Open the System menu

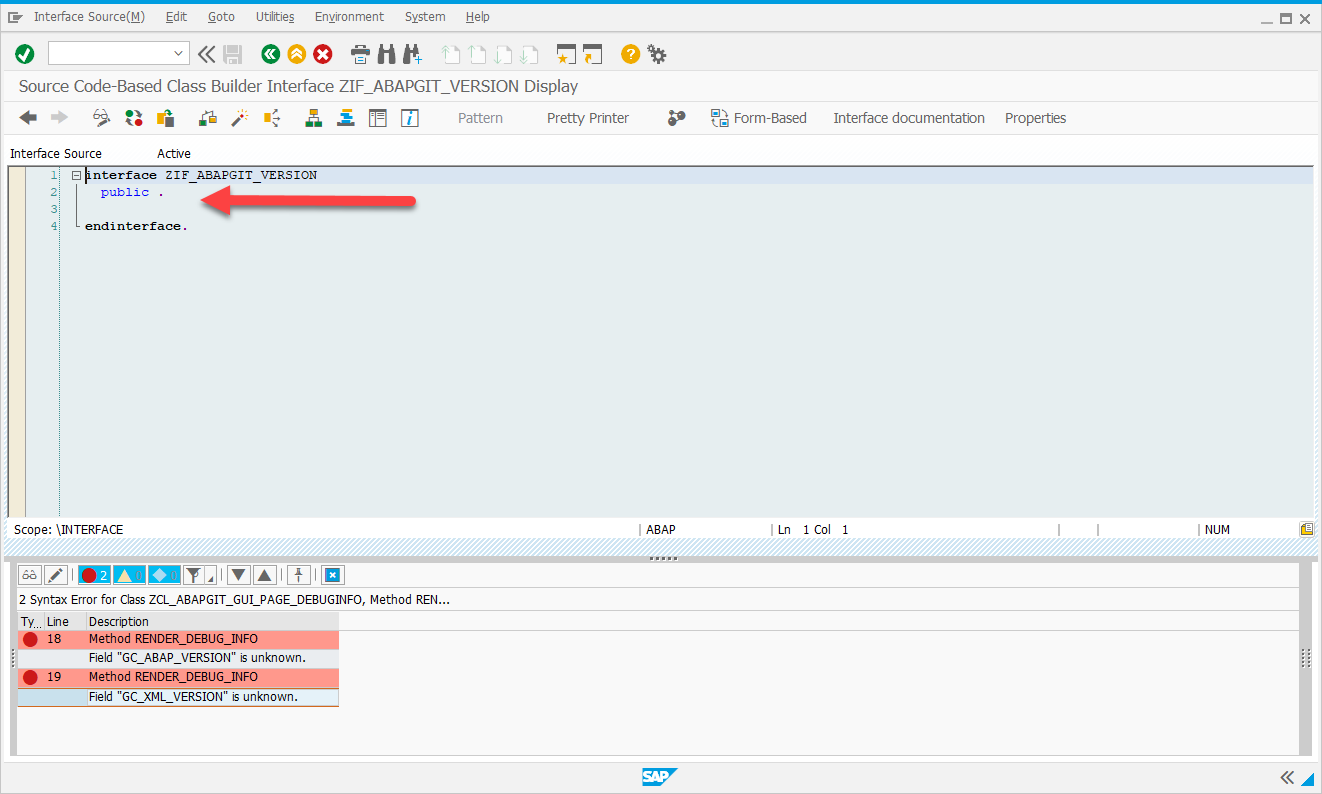tap(425, 17)
